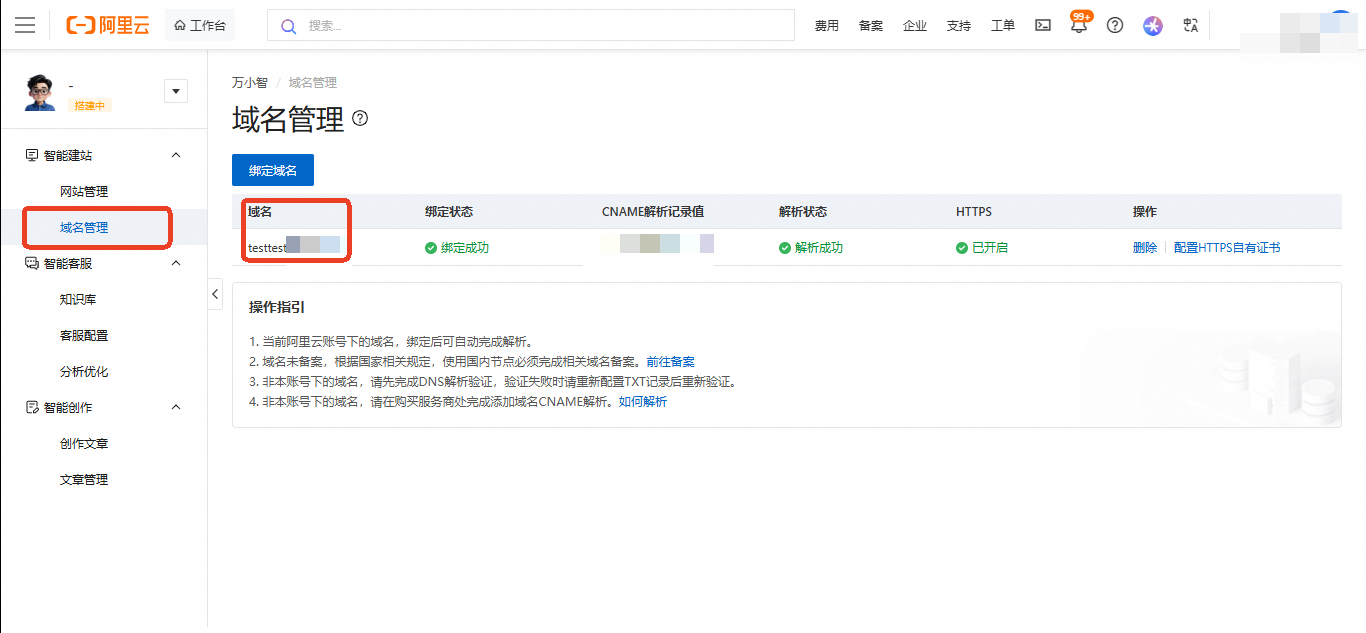Collapse the 智能建站 section
Viewport: 1366px width, 633px height.
(176, 155)
